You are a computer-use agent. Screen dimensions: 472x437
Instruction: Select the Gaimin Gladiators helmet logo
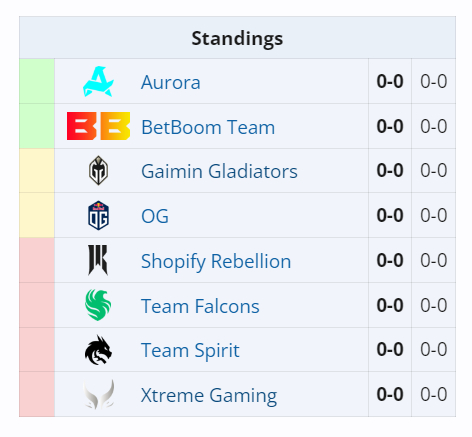coord(98,170)
